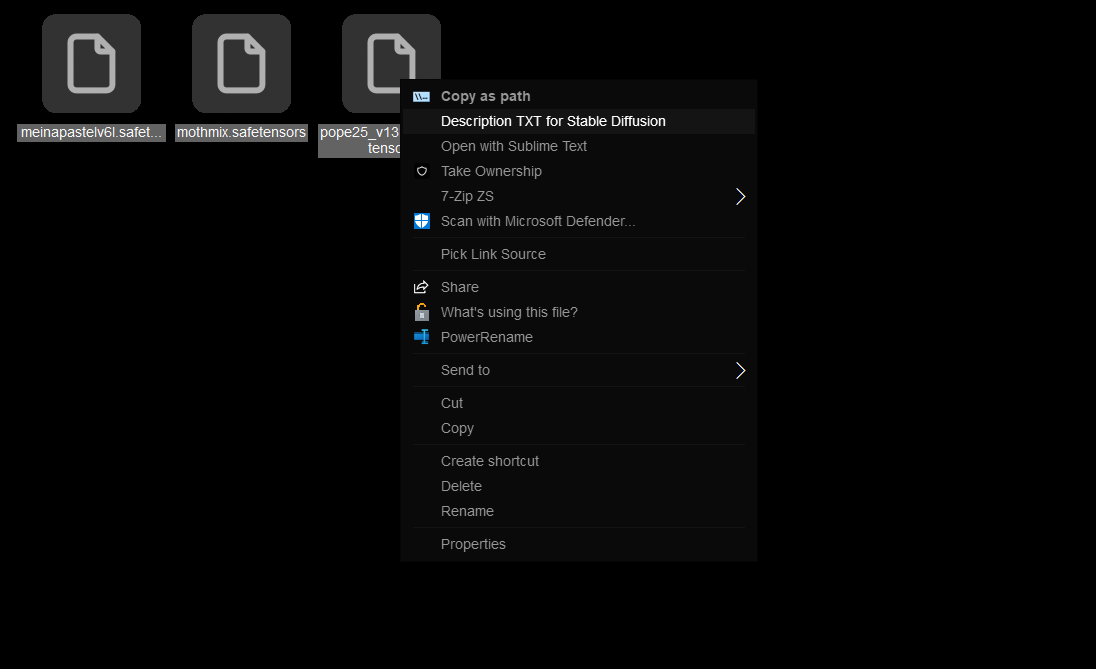This screenshot has width=1096, height=669.
Task: Click the meinapastelv6l.safet... file name label
Action: (92, 132)
